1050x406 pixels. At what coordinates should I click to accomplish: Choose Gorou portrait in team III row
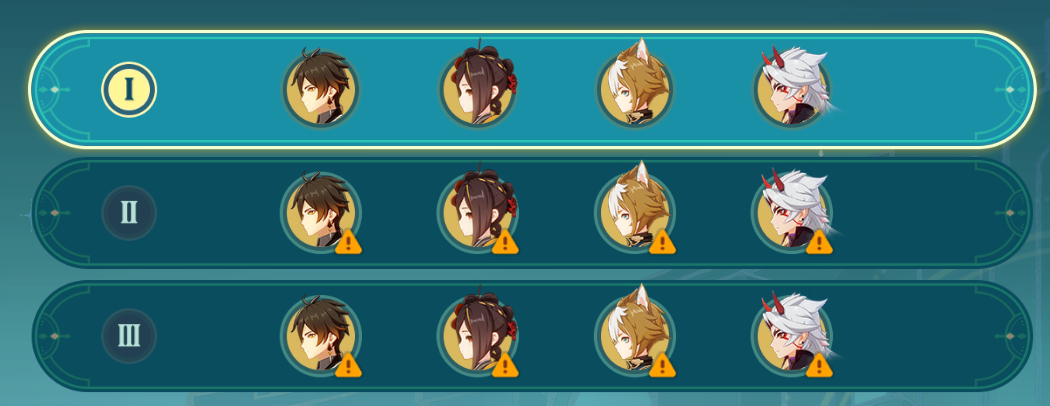635,336
